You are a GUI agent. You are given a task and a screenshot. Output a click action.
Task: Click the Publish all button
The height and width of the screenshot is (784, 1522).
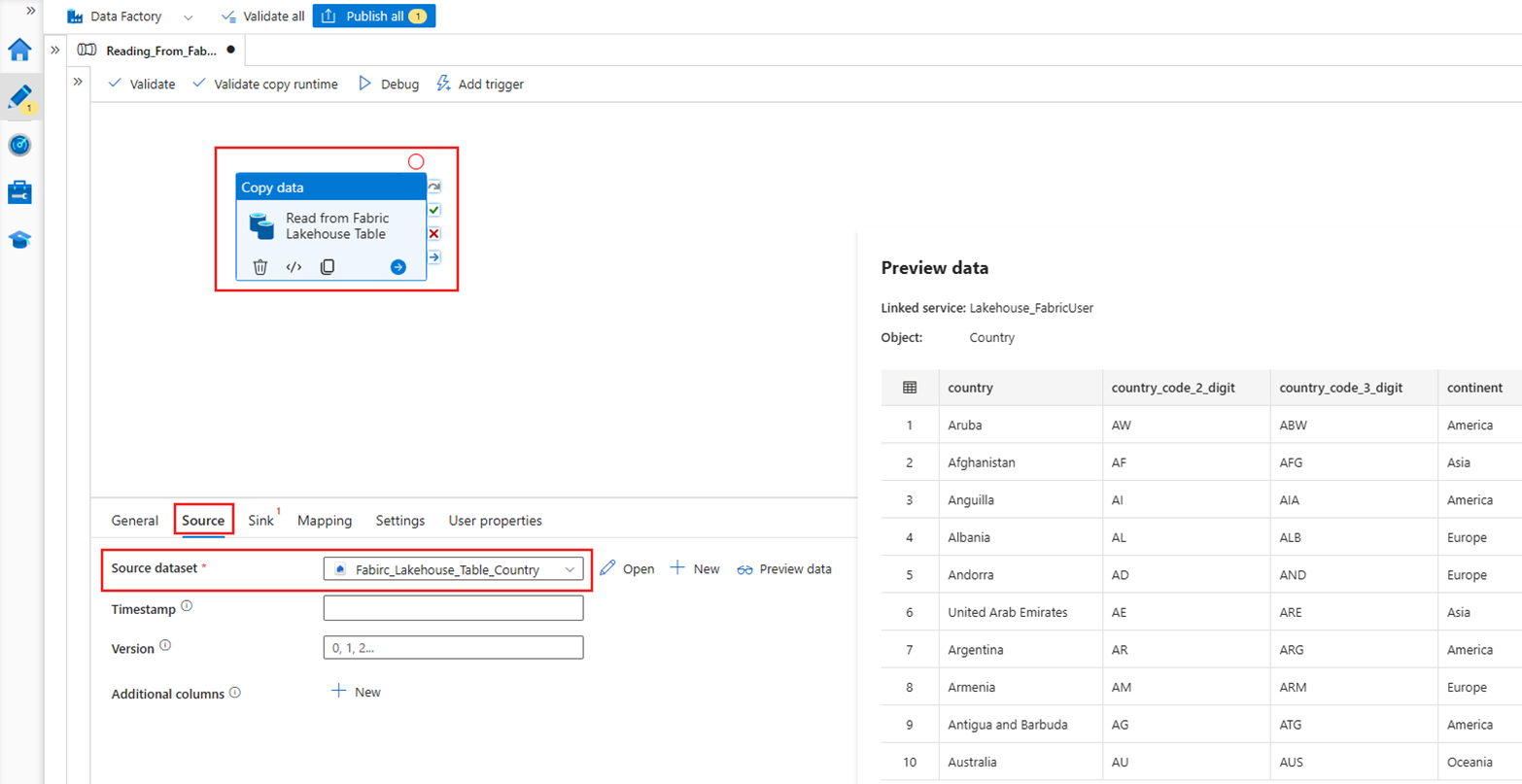[x=374, y=16]
